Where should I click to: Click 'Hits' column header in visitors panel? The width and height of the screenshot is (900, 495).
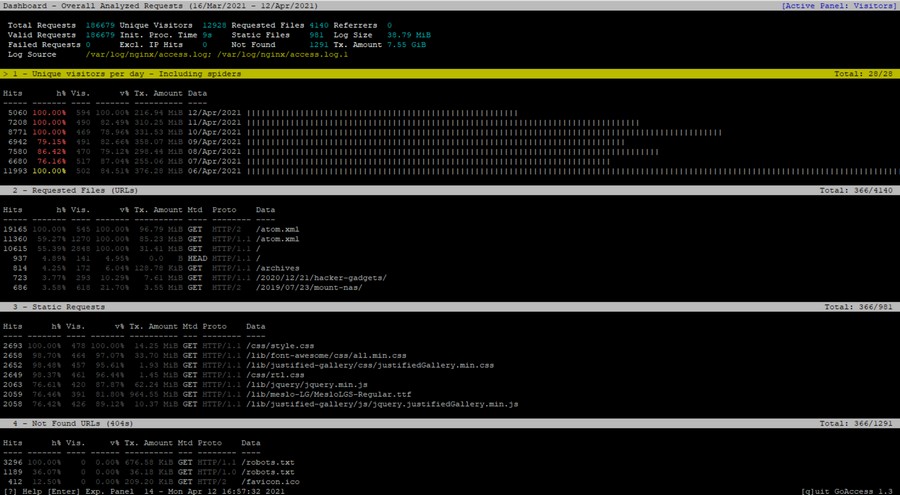(x=13, y=93)
